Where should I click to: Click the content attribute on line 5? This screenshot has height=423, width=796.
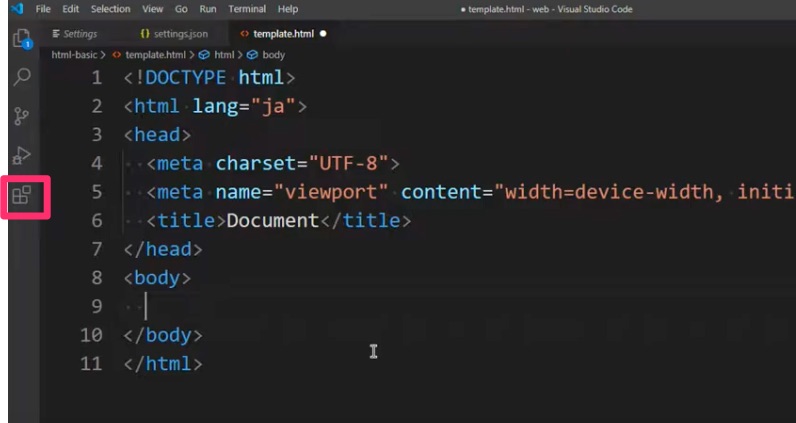tap(441, 192)
